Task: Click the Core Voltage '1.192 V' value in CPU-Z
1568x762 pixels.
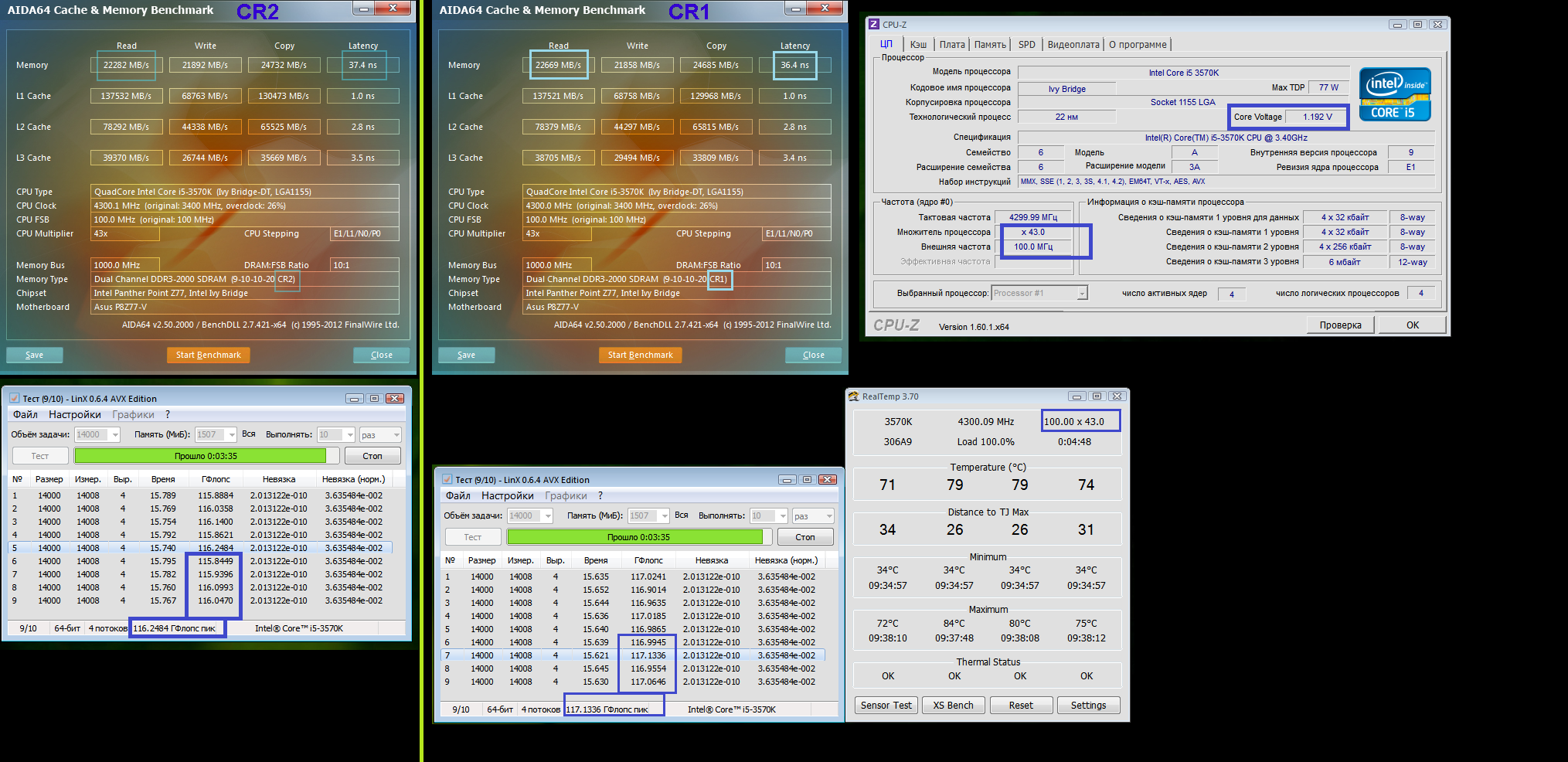Action: point(1318,117)
